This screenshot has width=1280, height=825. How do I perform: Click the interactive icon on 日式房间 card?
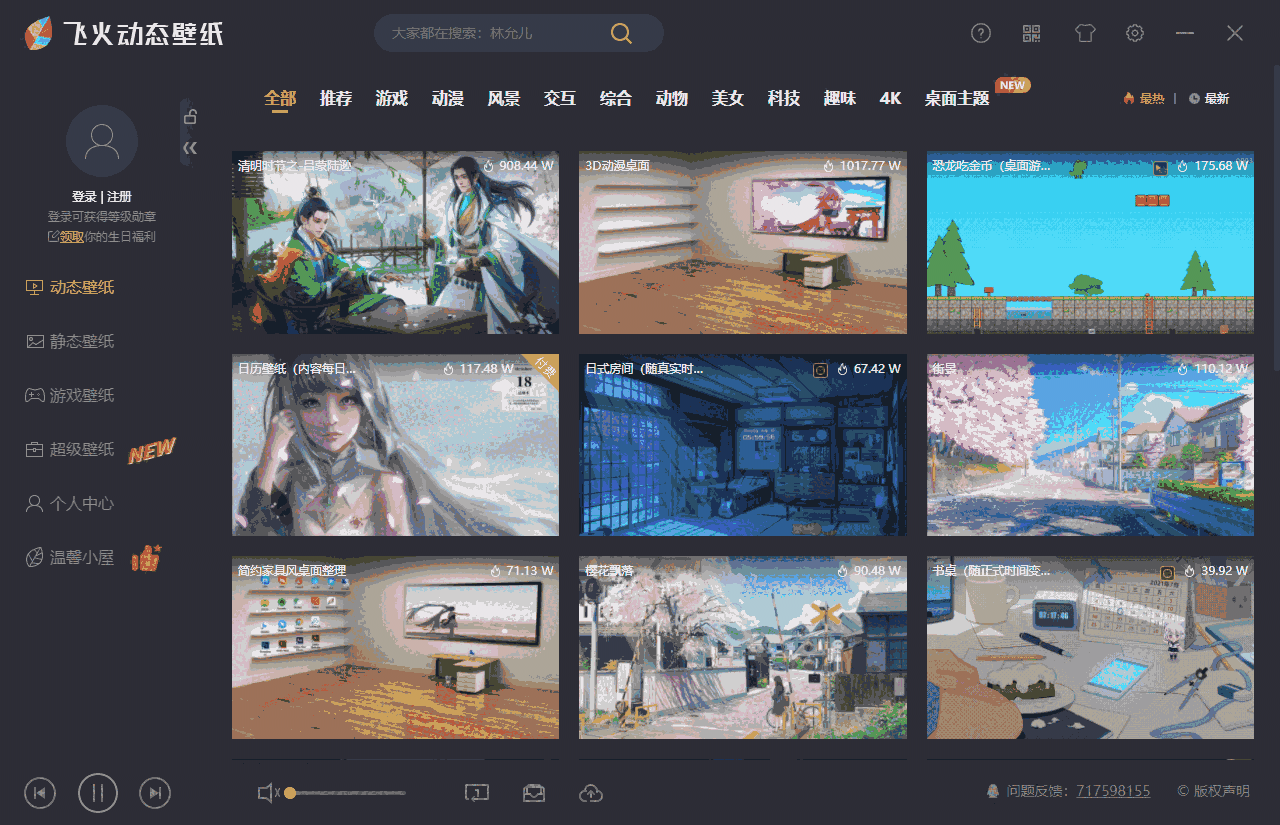pos(820,369)
